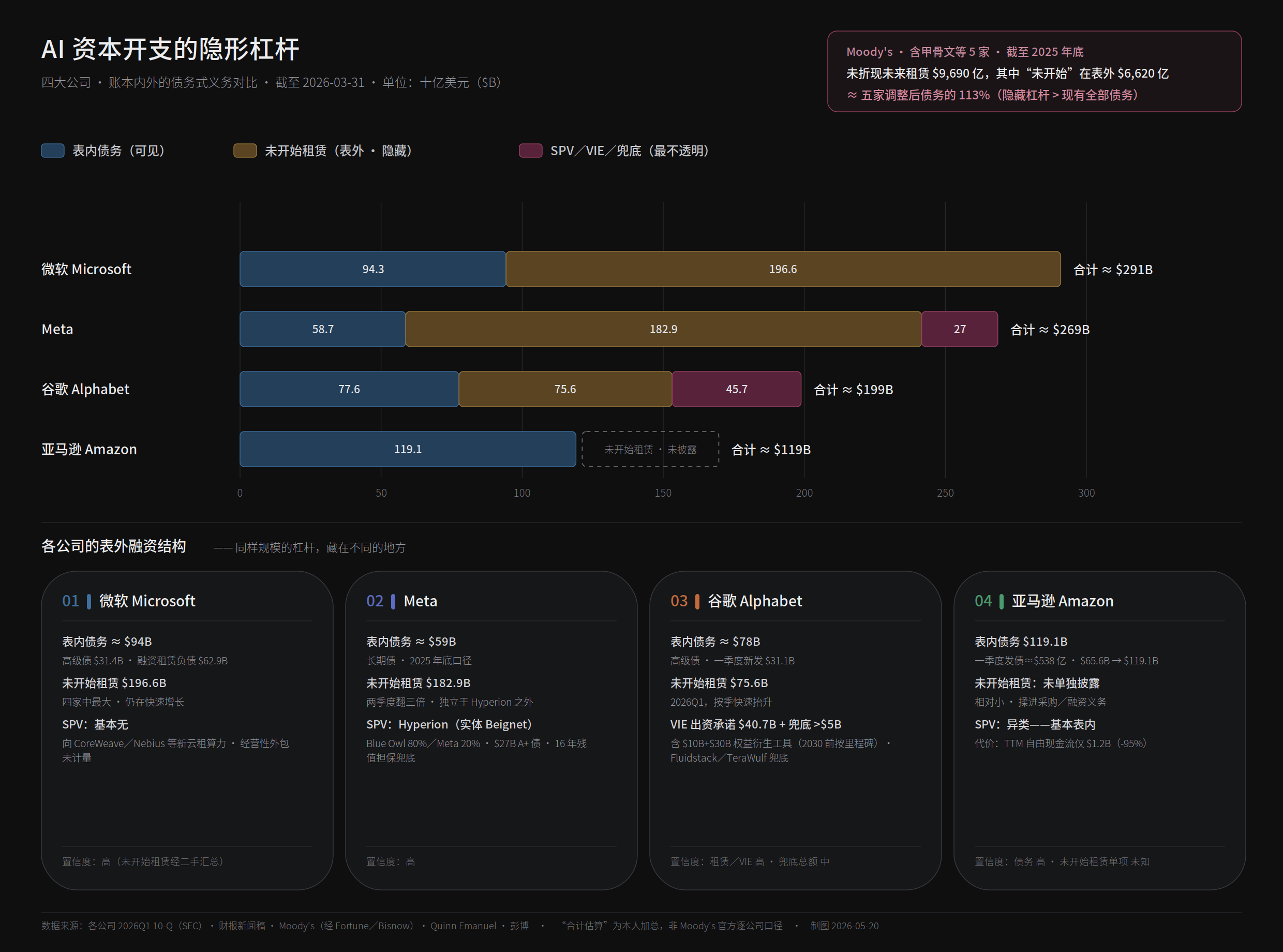Click the maroon SPV/VIE/兜底 legend swatch

tap(531, 151)
